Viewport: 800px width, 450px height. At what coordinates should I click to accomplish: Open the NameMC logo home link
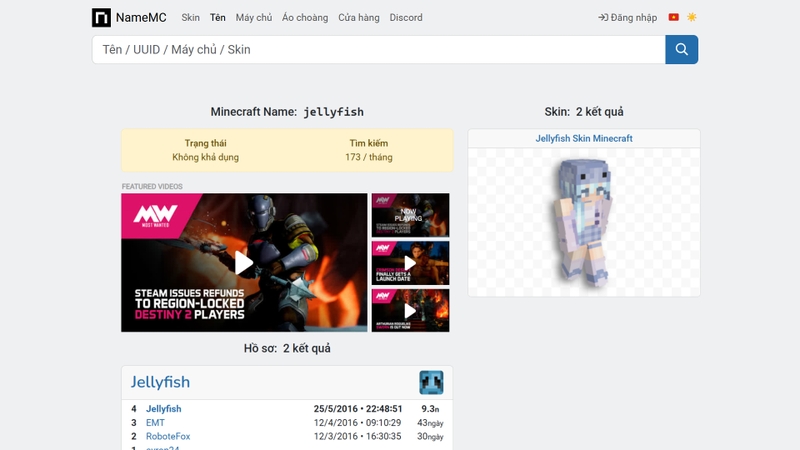(x=129, y=17)
